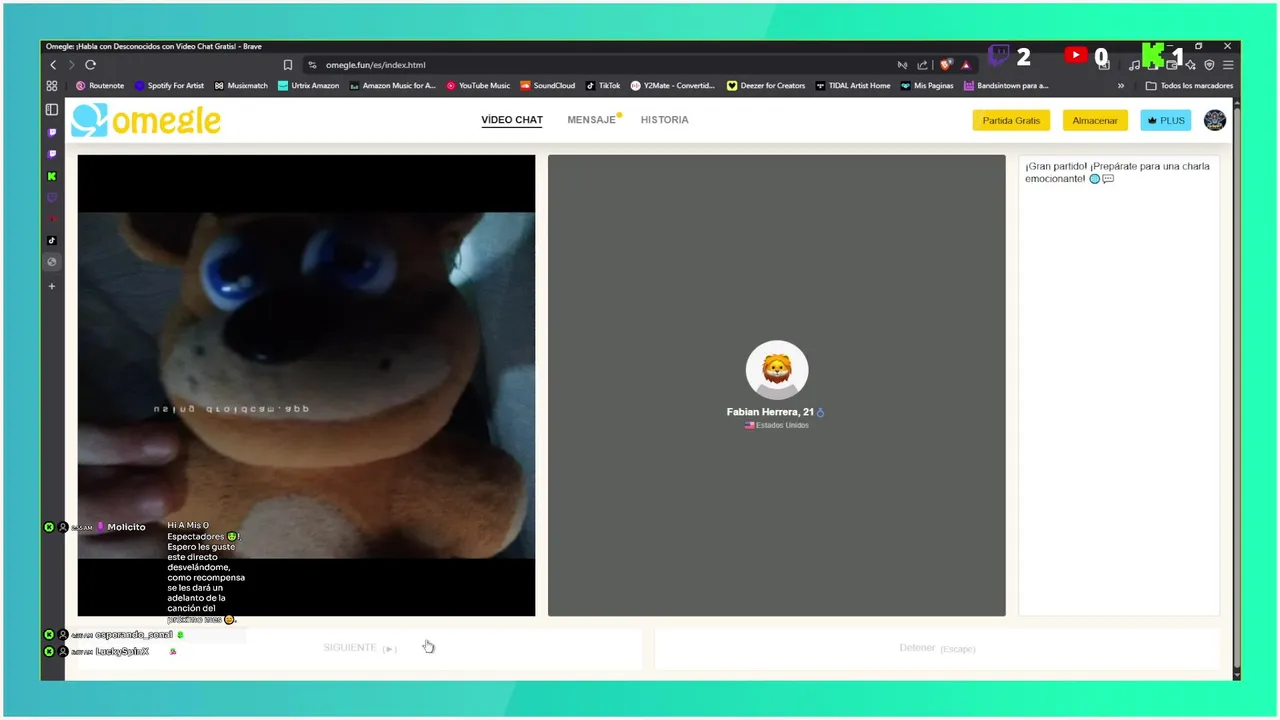The height and width of the screenshot is (720, 1280).
Task: Open red icon in Brave sidebar
Action: [52, 219]
